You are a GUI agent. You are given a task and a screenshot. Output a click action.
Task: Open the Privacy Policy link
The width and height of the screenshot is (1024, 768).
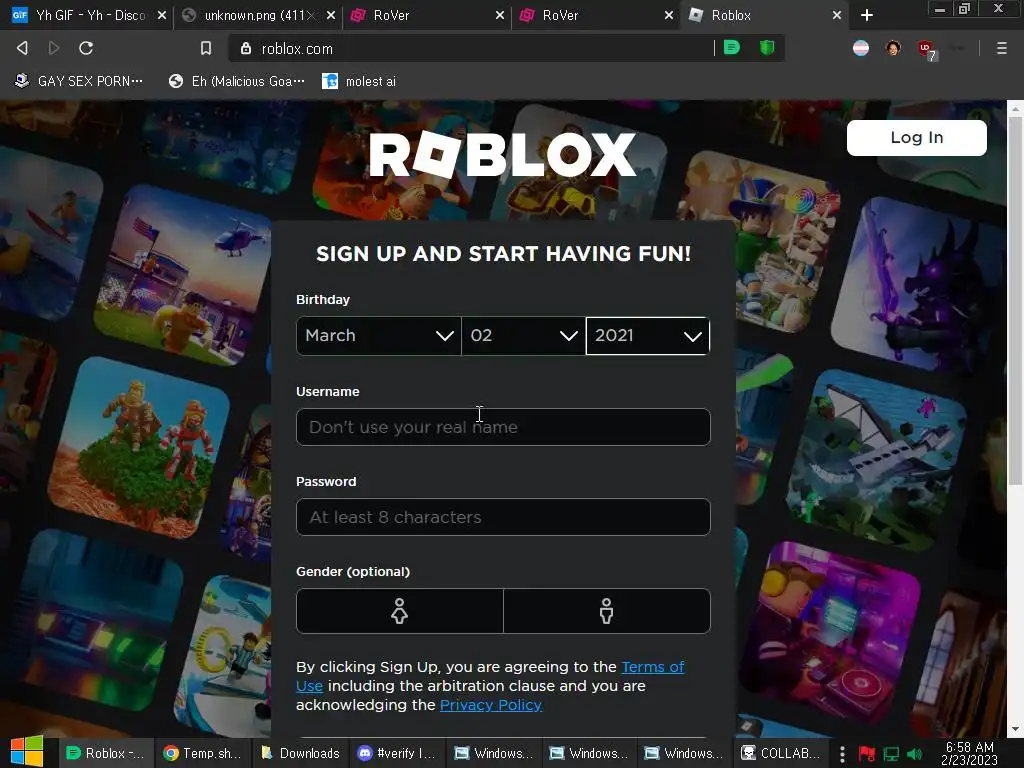(490, 705)
